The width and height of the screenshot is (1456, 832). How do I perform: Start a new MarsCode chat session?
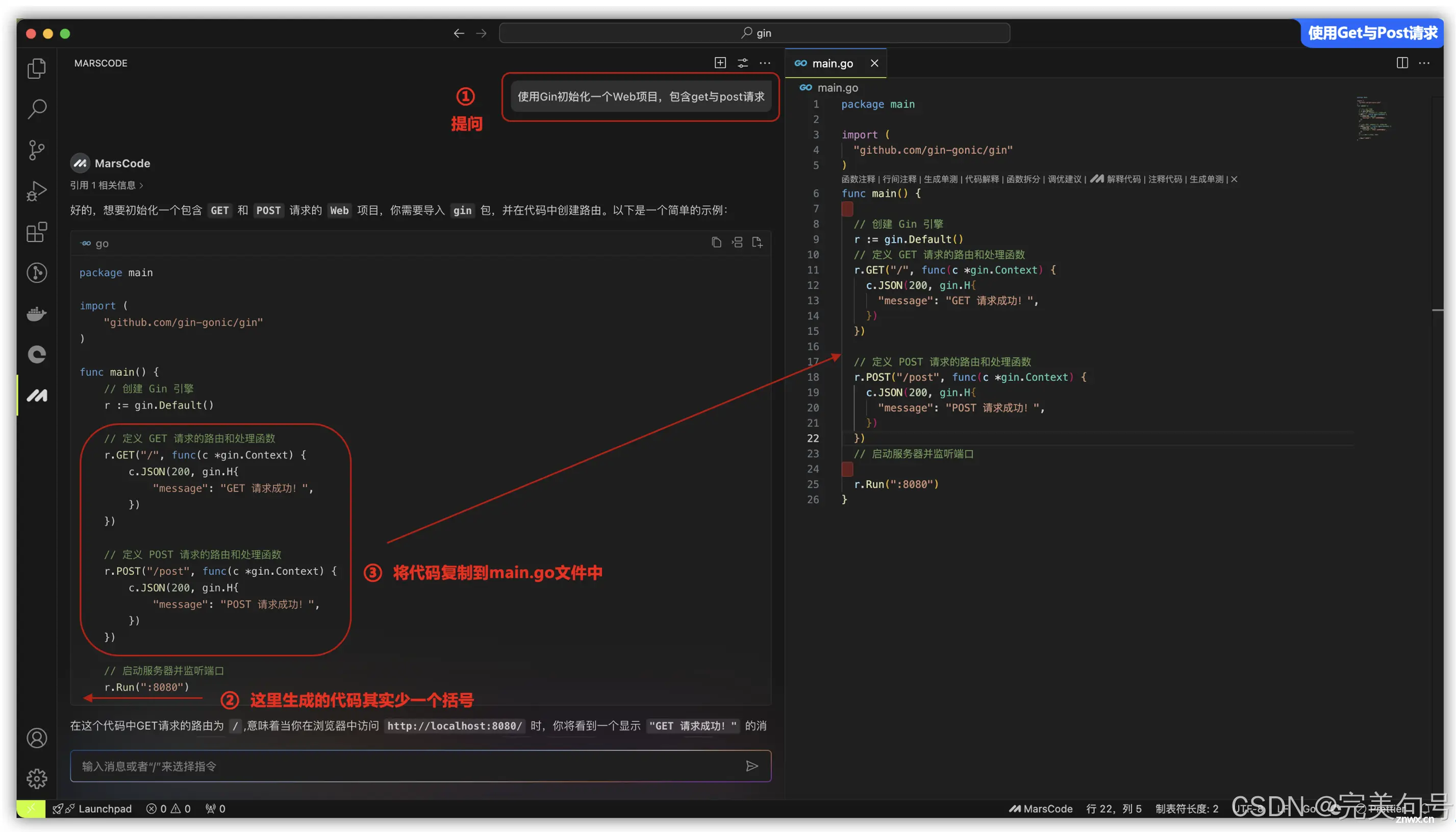pyautogui.click(x=720, y=63)
